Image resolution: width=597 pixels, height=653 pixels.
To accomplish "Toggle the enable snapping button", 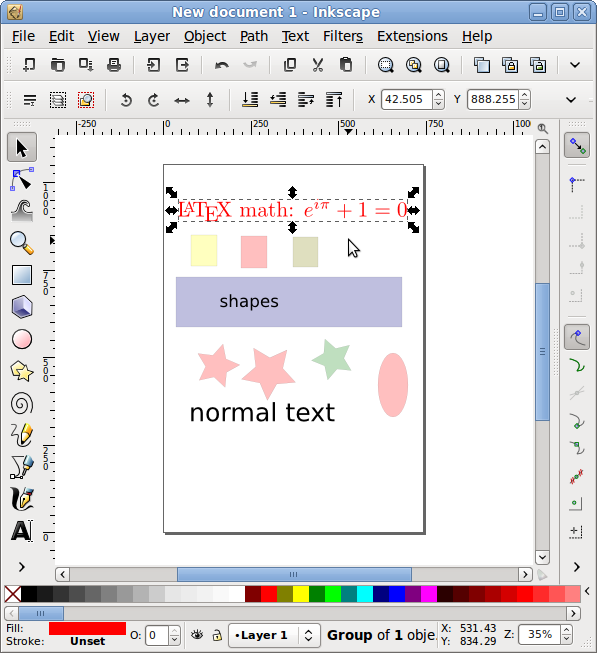I will 577,146.
